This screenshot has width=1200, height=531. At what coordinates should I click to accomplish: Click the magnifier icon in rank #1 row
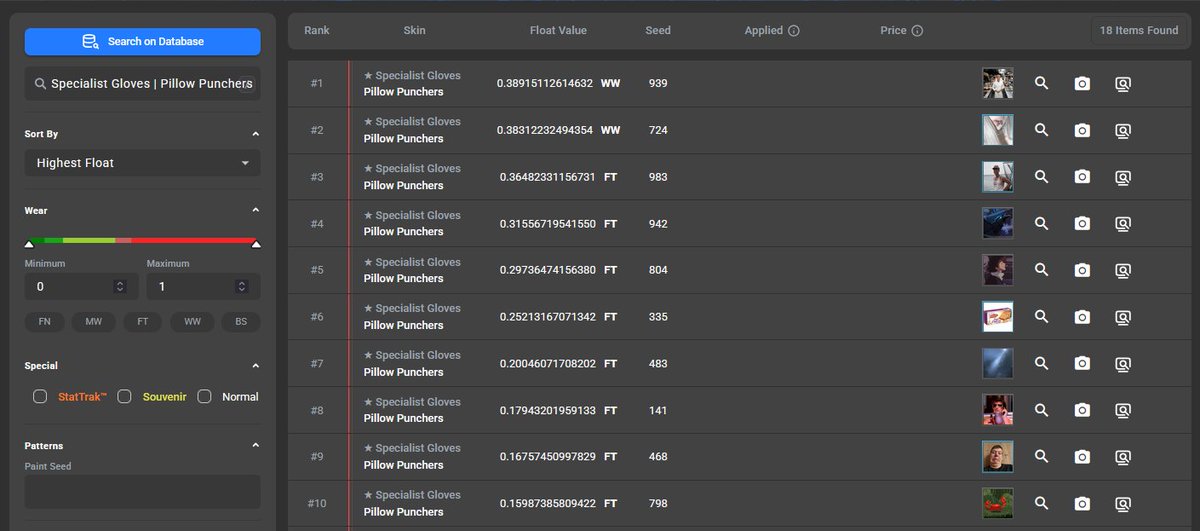[1041, 83]
